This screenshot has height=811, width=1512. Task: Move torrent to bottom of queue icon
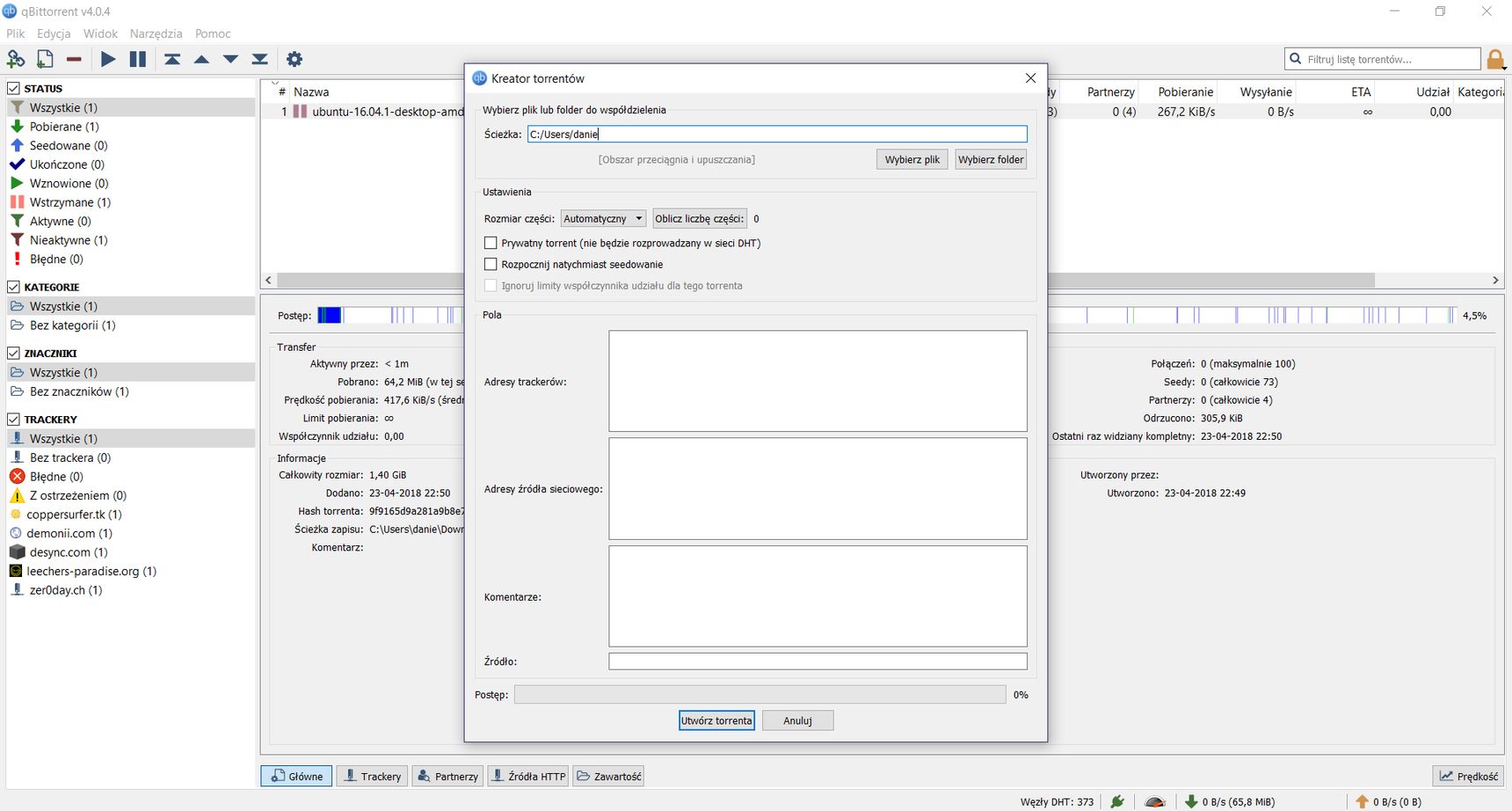click(259, 59)
